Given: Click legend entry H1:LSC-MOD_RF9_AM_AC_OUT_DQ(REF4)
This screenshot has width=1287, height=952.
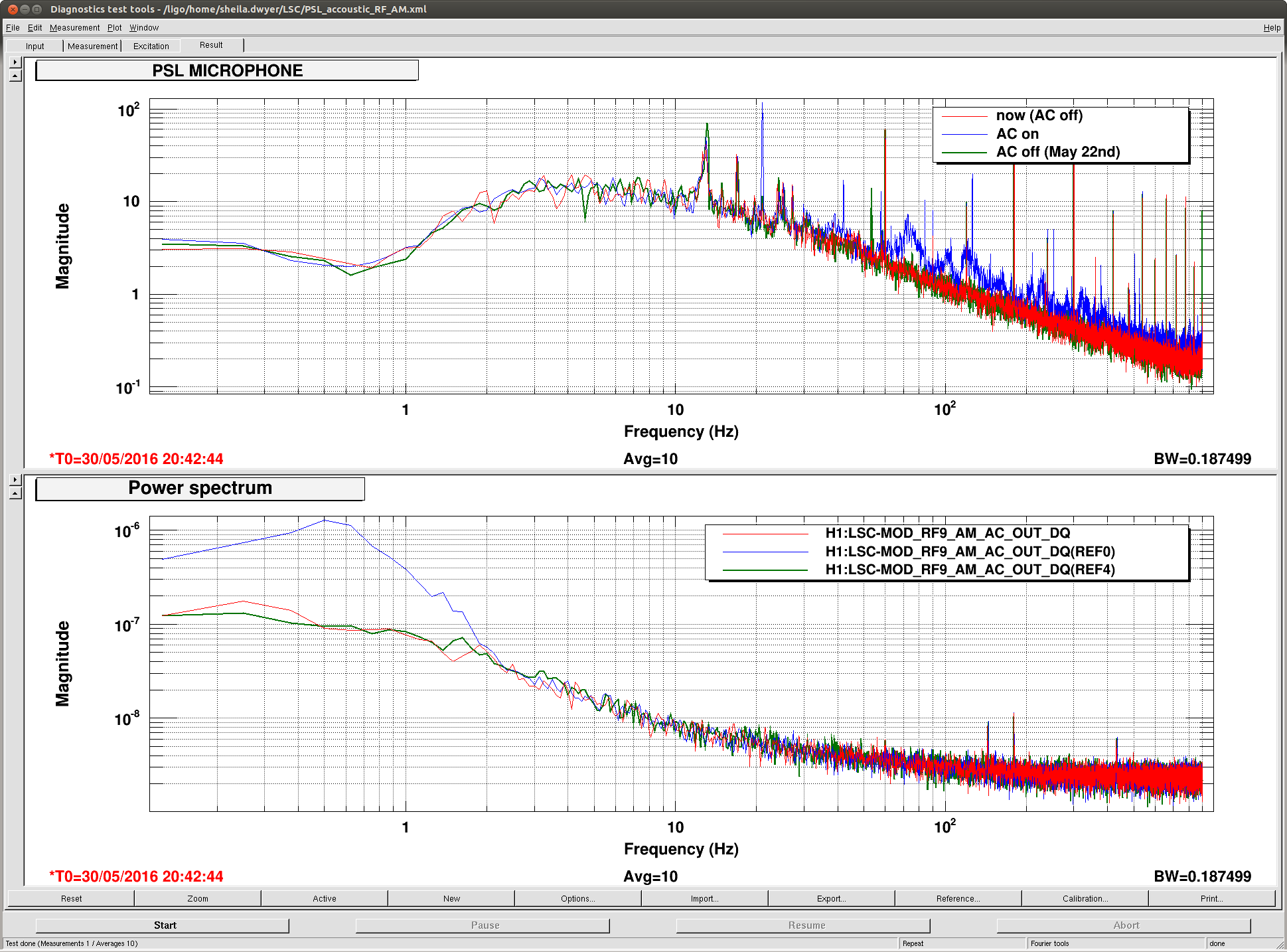Looking at the screenshot, I should [970, 570].
